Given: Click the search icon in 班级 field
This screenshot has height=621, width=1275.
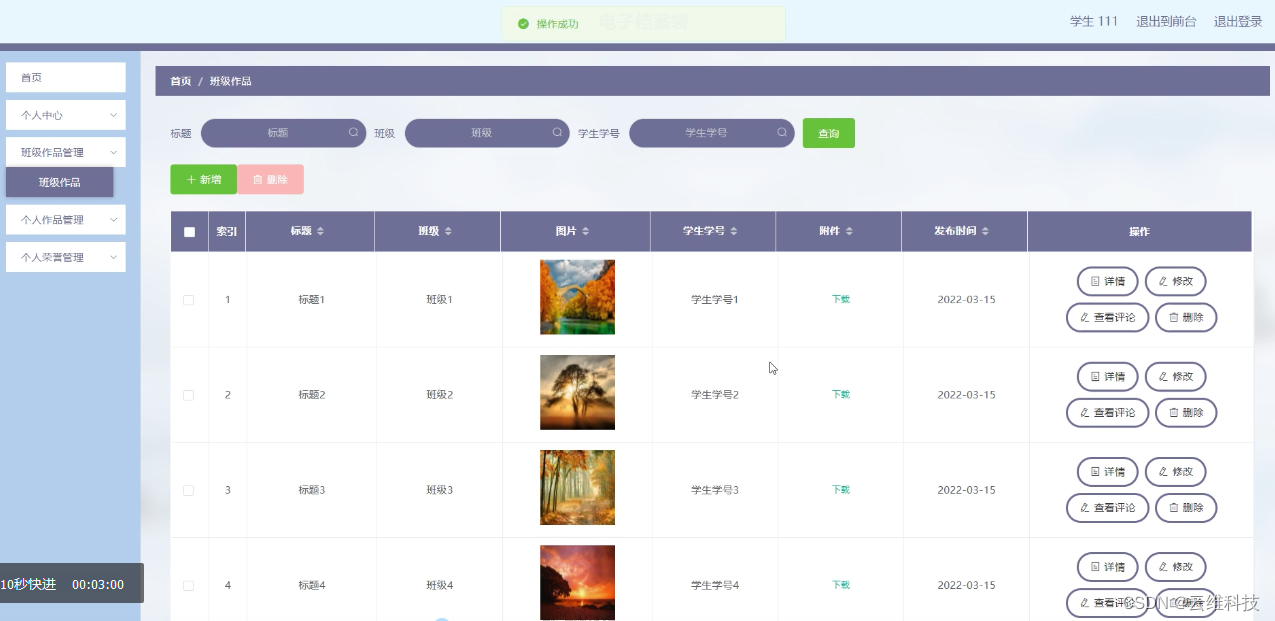Looking at the screenshot, I should (558, 132).
